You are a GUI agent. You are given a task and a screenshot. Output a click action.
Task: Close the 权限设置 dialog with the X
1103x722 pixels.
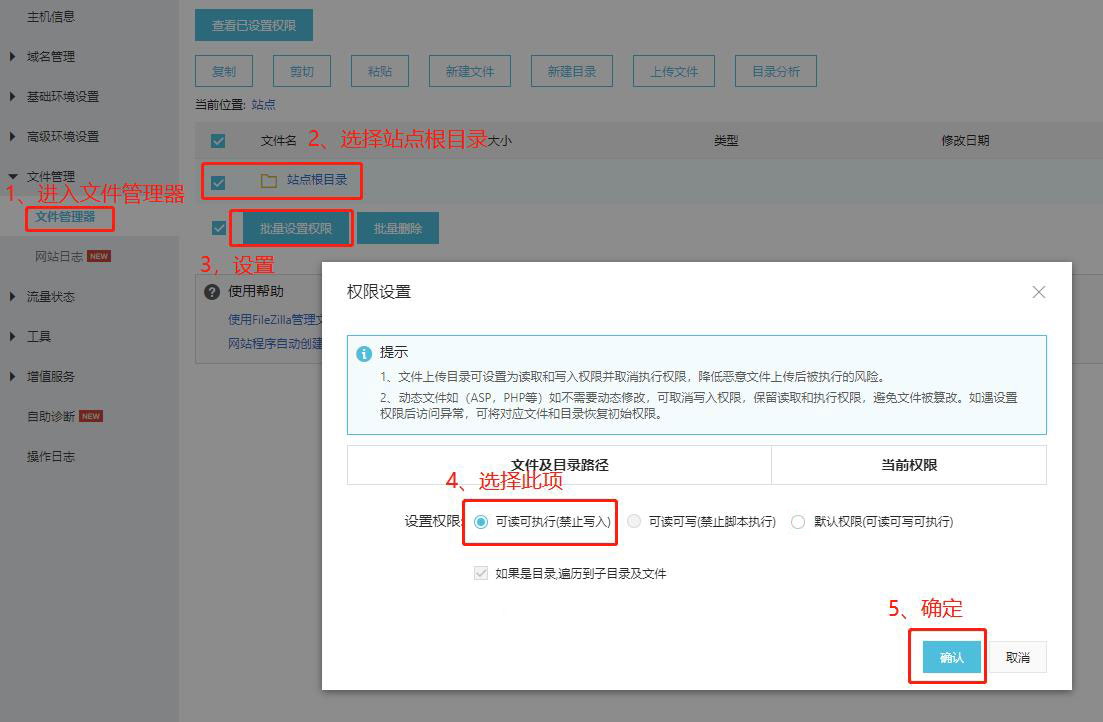pyautogui.click(x=1038, y=292)
